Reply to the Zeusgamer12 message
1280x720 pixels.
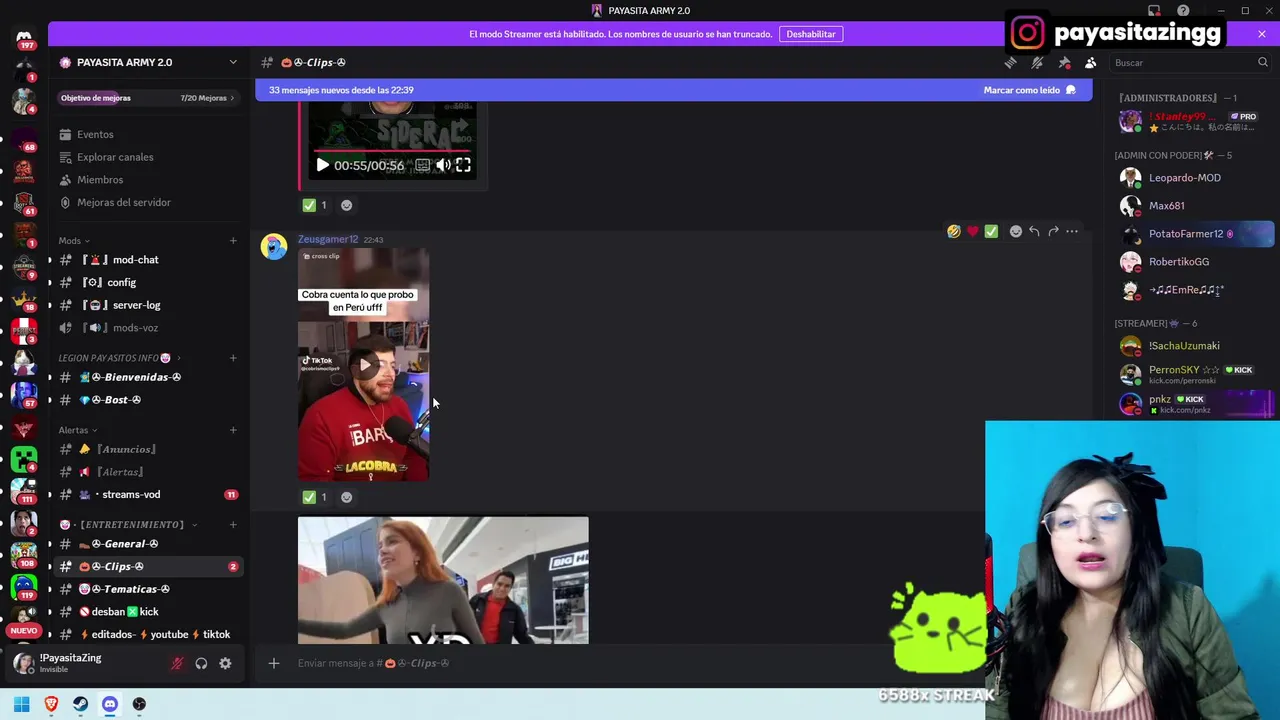pyautogui.click(x=1034, y=231)
